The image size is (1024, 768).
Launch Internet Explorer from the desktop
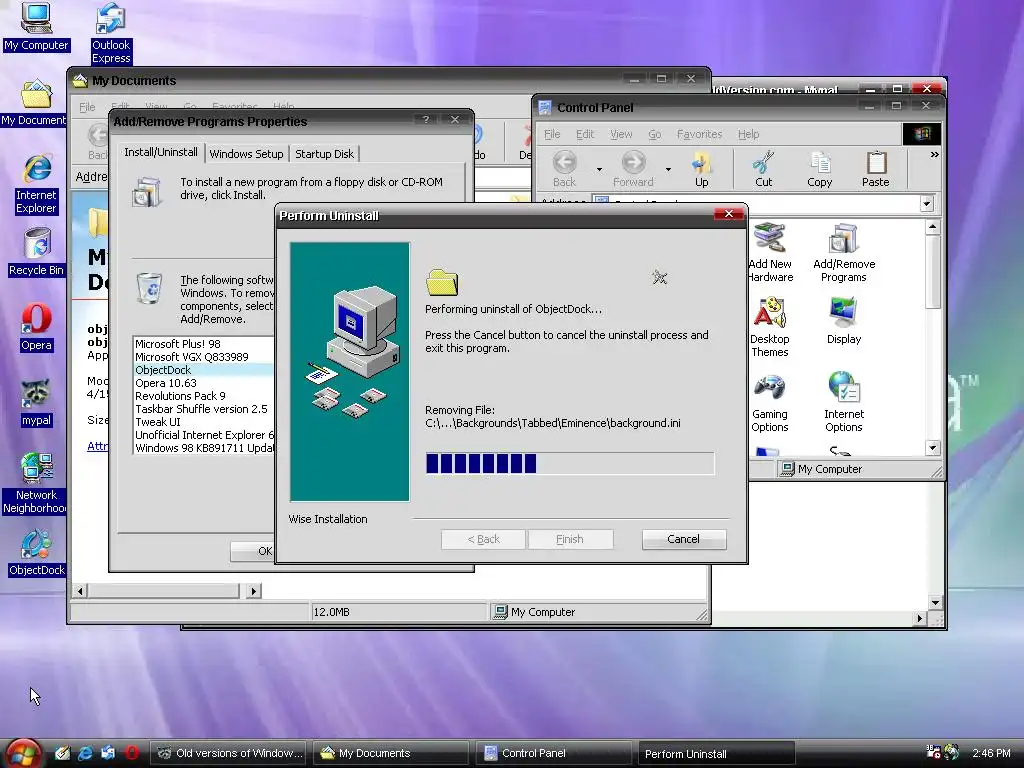37,184
